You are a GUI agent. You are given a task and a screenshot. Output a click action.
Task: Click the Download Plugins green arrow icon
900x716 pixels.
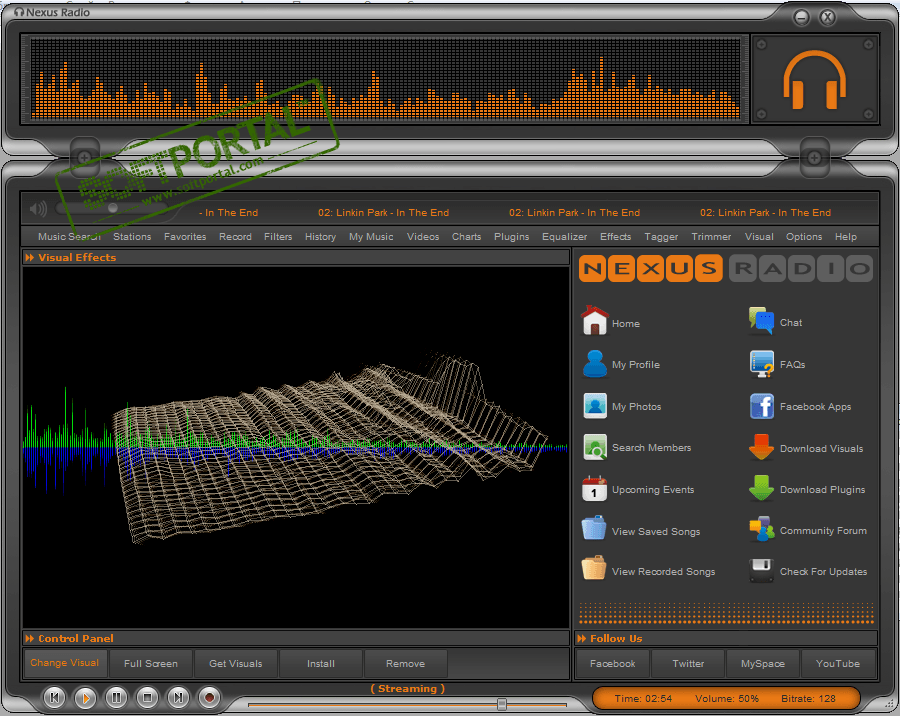point(762,489)
